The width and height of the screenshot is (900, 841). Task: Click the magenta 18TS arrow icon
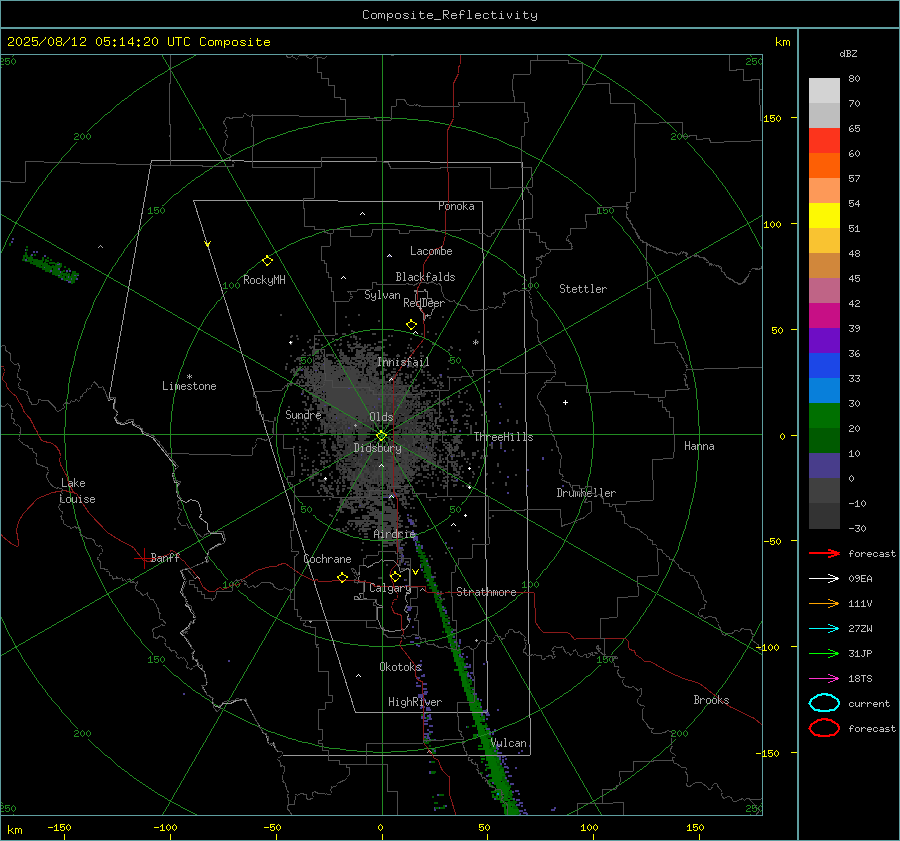click(x=824, y=679)
